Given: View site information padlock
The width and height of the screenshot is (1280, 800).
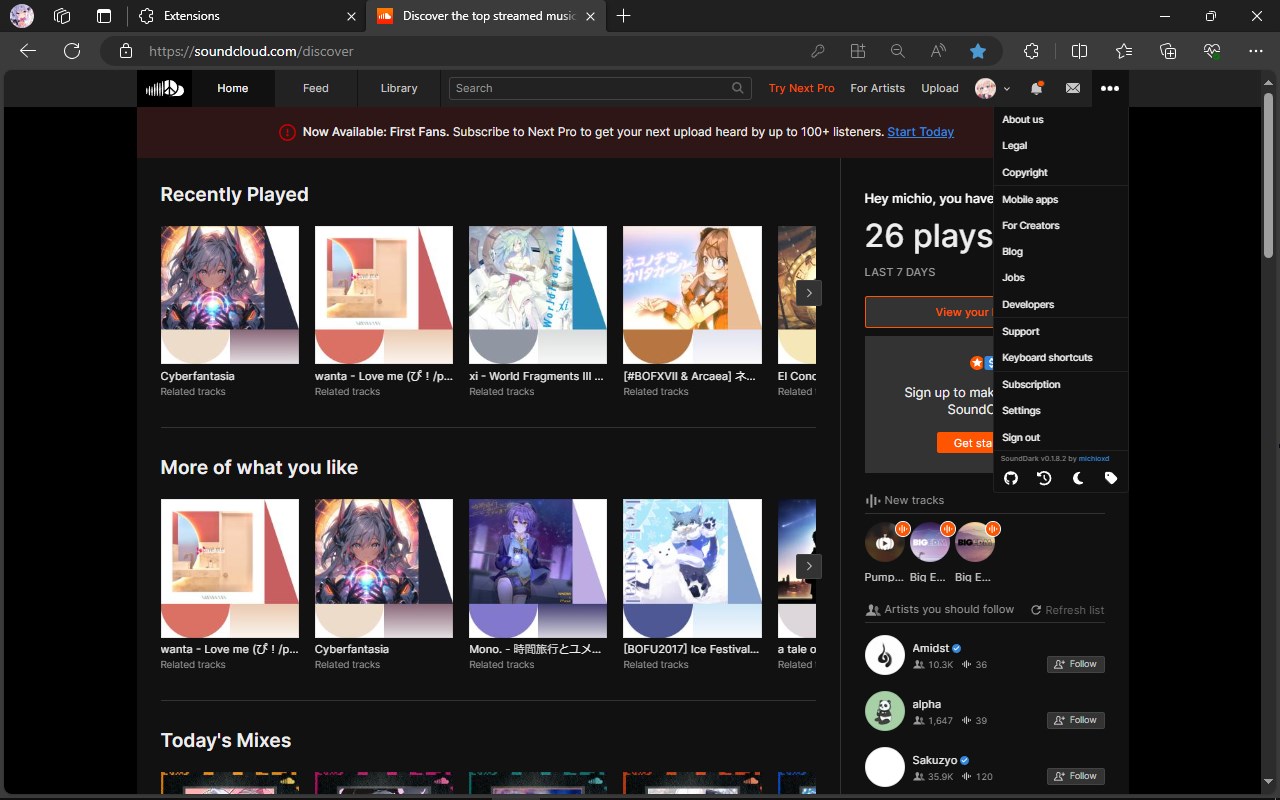Looking at the screenshot, I should click(125, 51).
